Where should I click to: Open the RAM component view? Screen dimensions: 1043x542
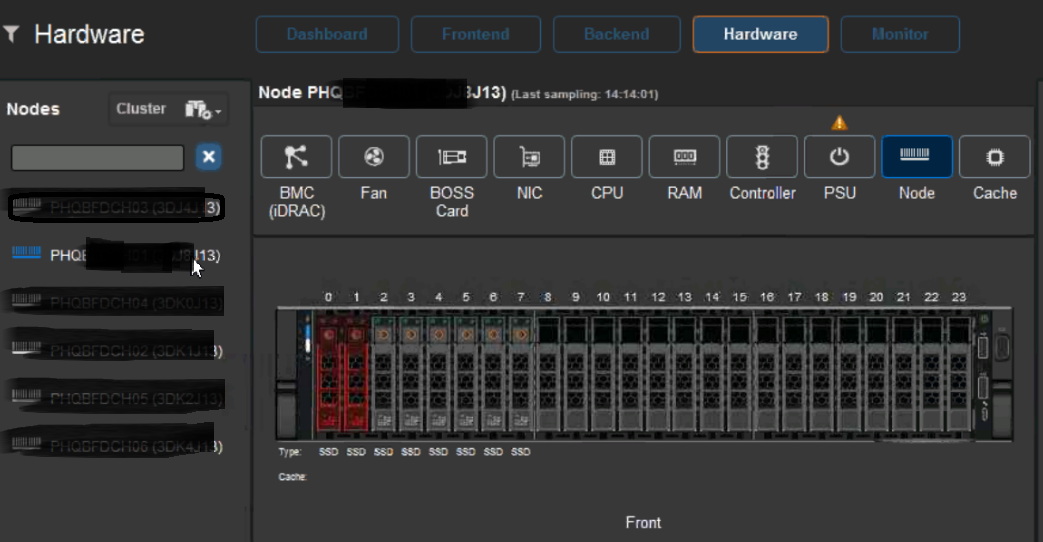tap(684, 157)
